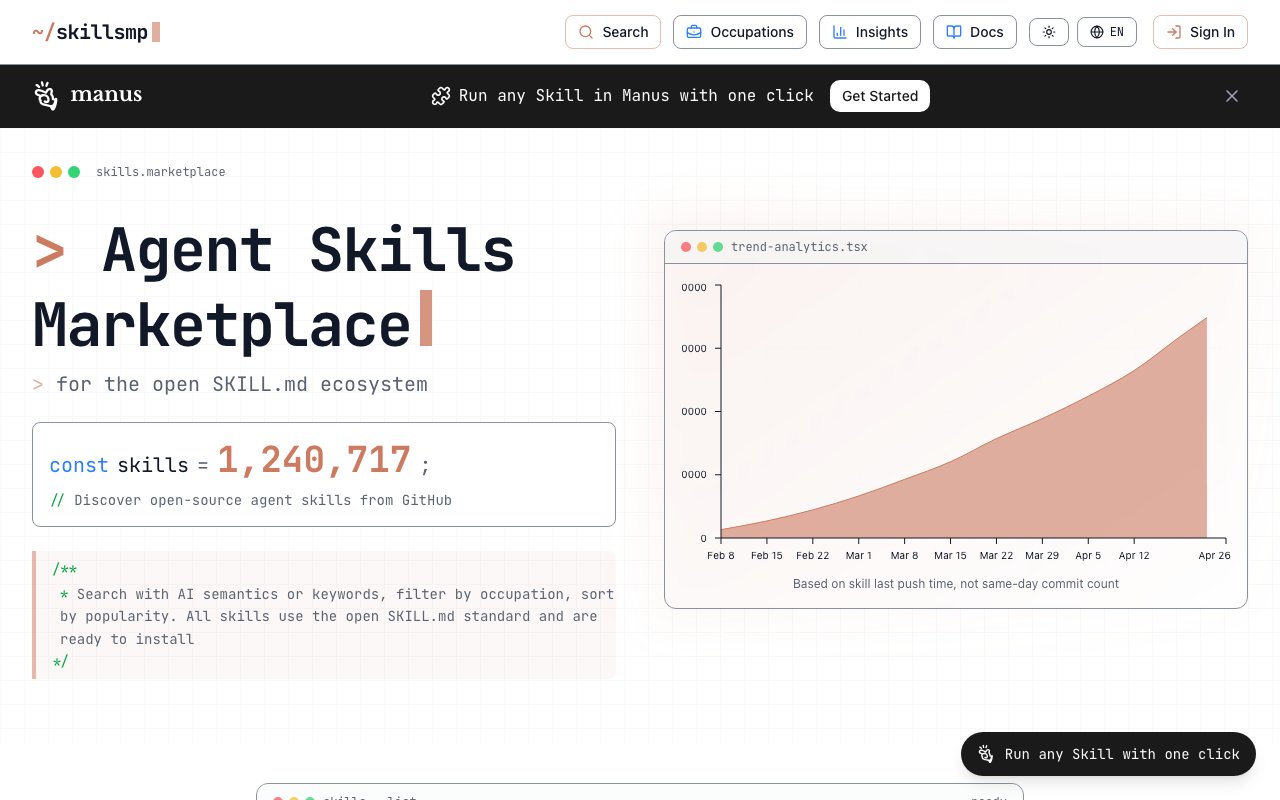Click the "Mar 1" axis label on the chart
Screen dimensions: 1280x800
[859, 556]
